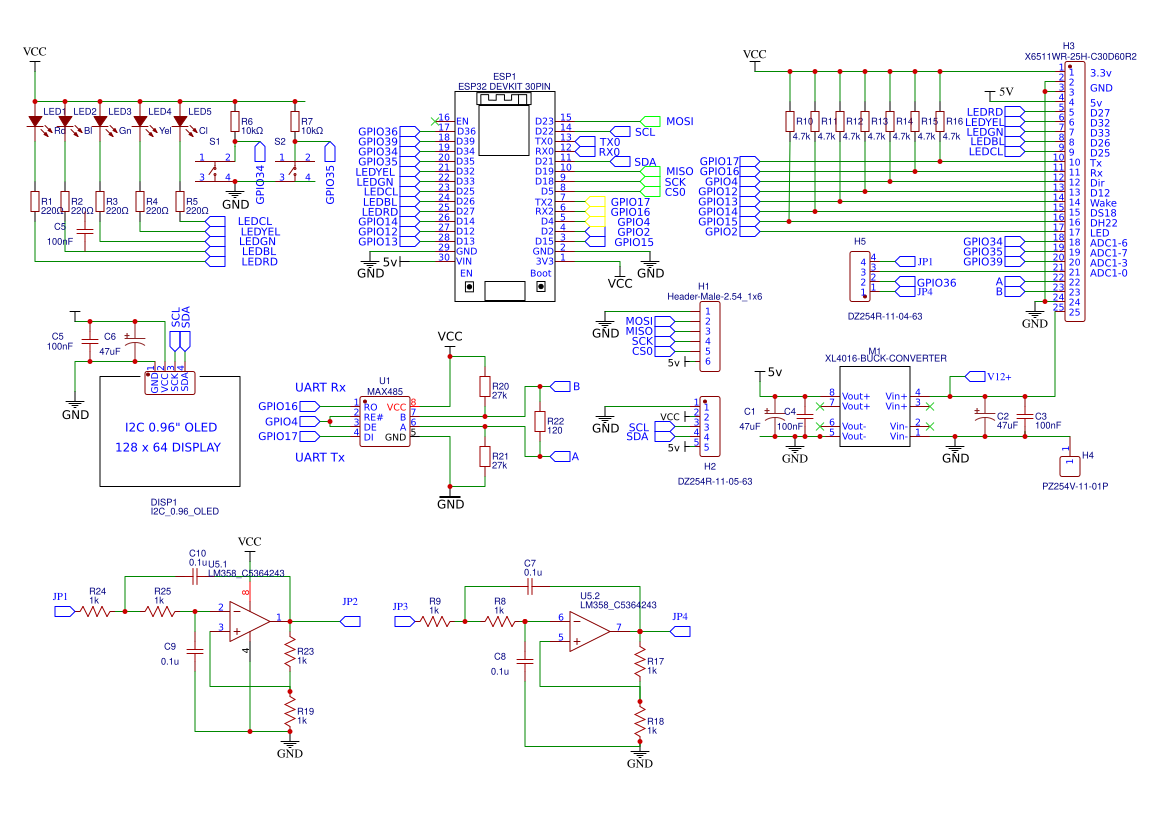The height and width of the screenshot is (827, 1169).
Task: Click the TX0 net flag on ESP32
Action: tap(587, 142)
